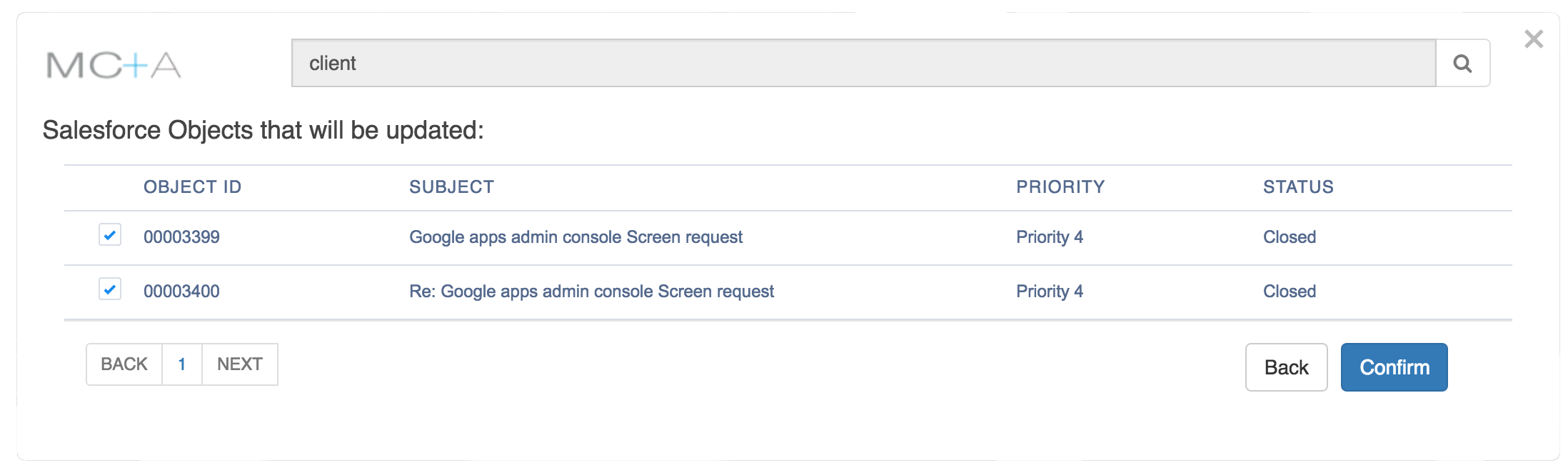Close the dialog with the X icon
Viewport: 1568px width, 473px height.
coord(1533,39)
